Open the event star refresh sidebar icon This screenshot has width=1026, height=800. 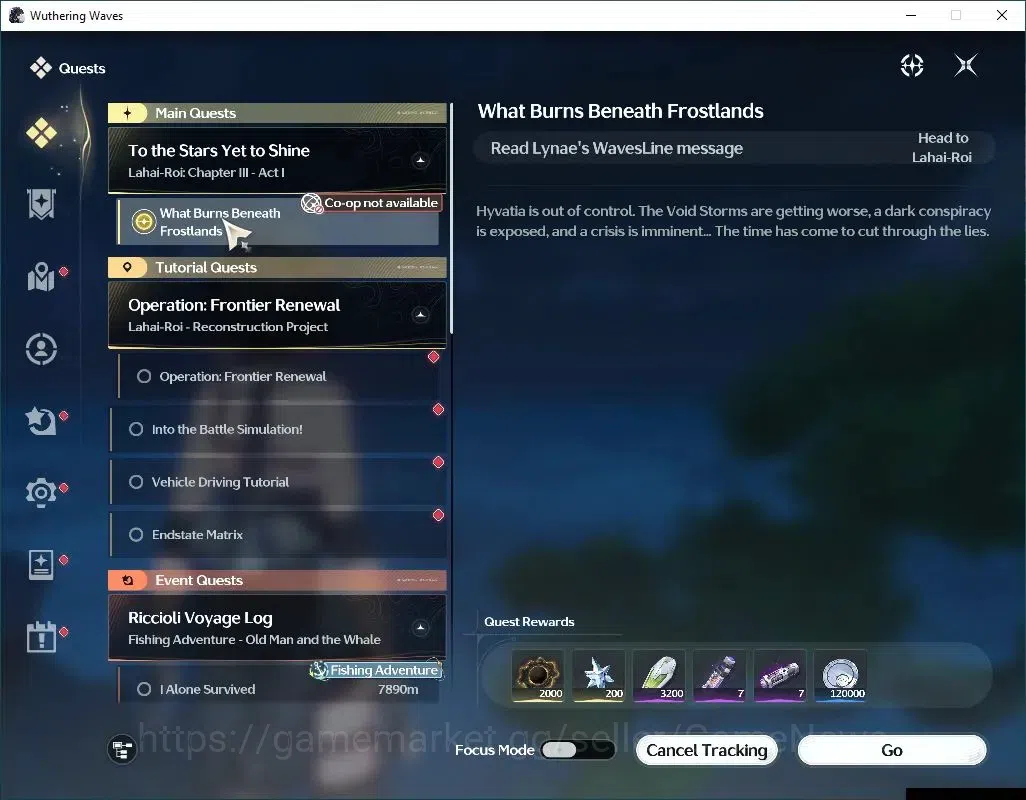point(41,421)
